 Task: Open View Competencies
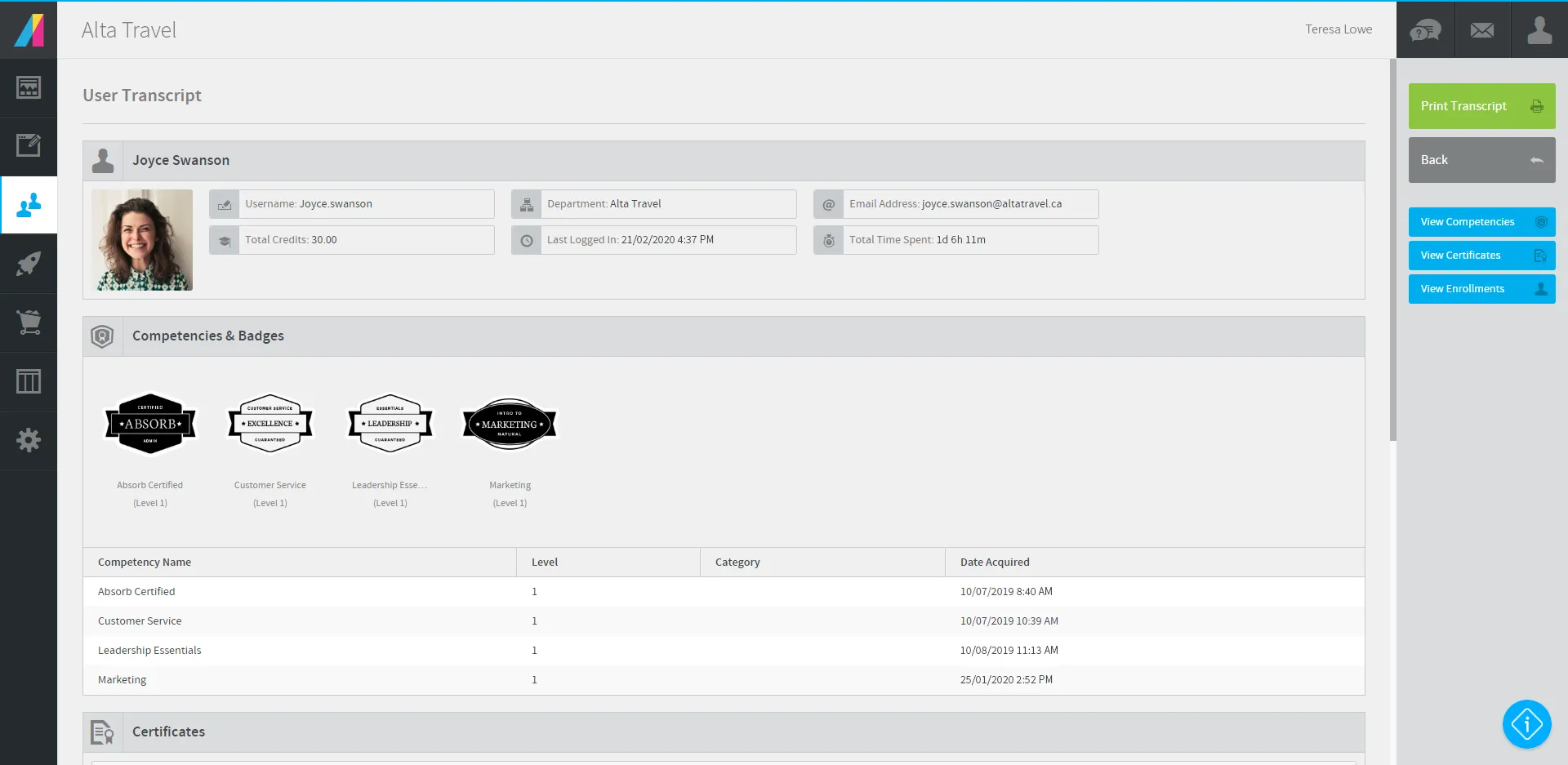tap(1481, 221)
